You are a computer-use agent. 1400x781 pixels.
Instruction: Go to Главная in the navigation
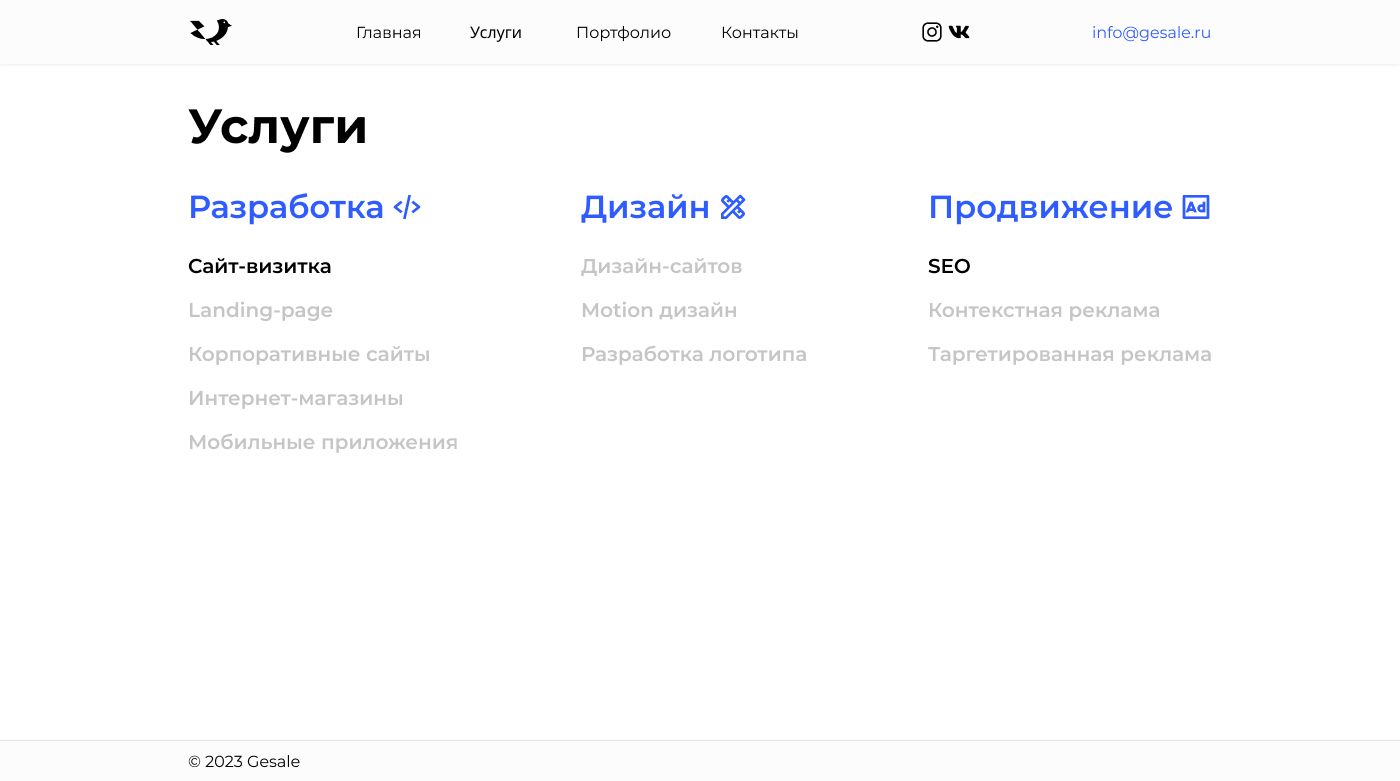pos(388,33)
